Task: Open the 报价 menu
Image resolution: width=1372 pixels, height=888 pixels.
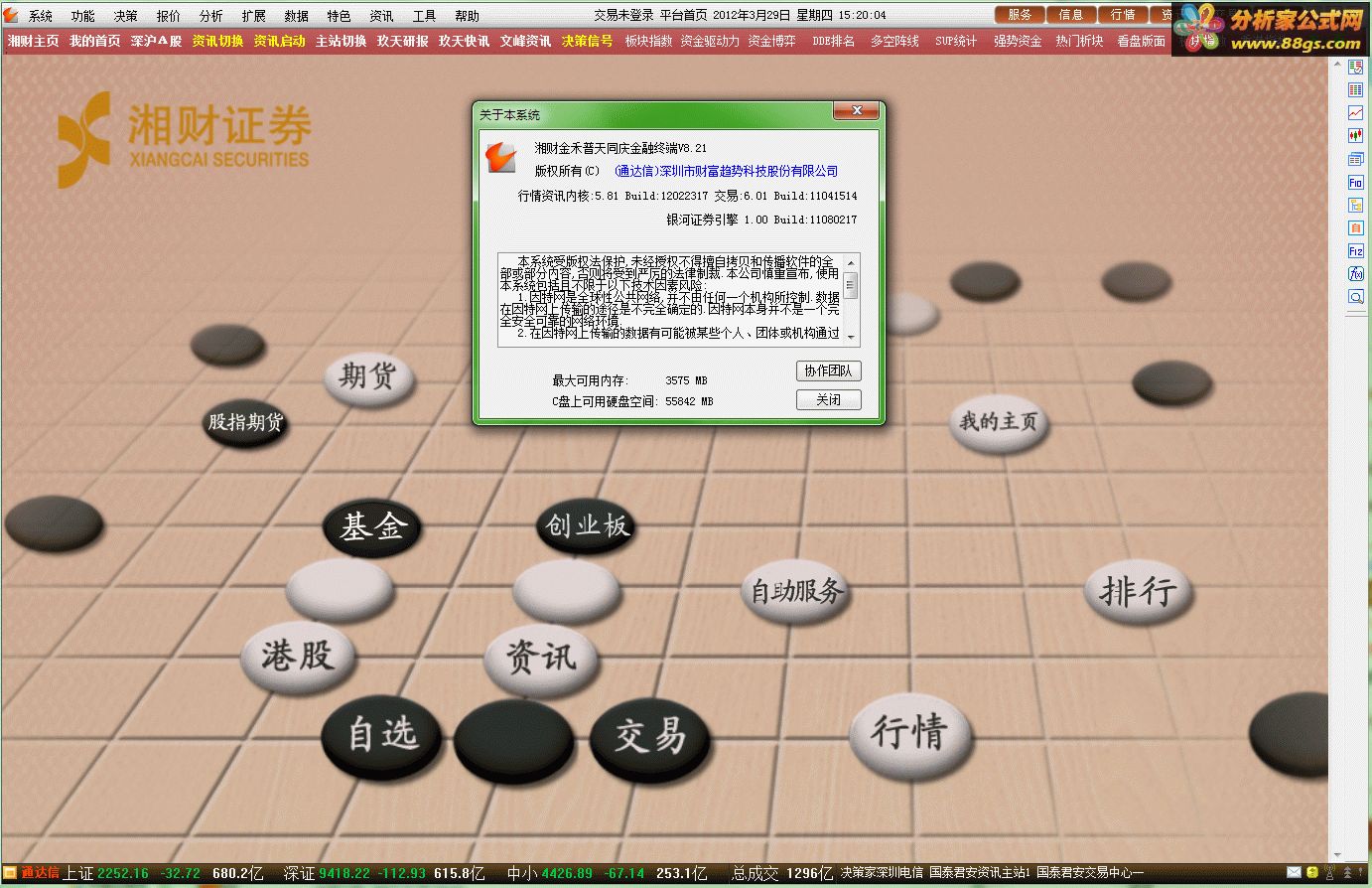Action: [169, 16]
